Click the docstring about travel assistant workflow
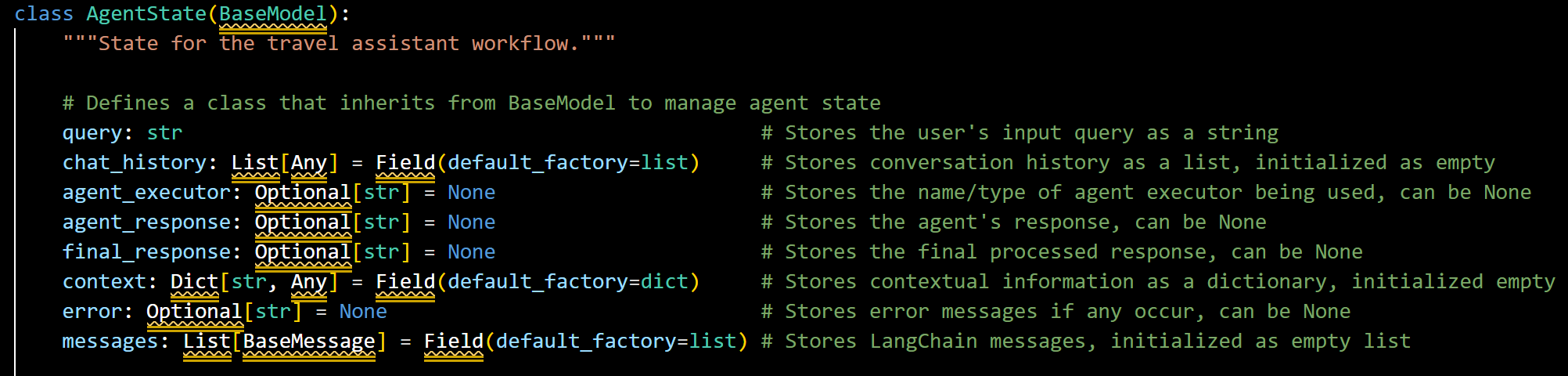The image size is (1568, 376). pos(339,43)
